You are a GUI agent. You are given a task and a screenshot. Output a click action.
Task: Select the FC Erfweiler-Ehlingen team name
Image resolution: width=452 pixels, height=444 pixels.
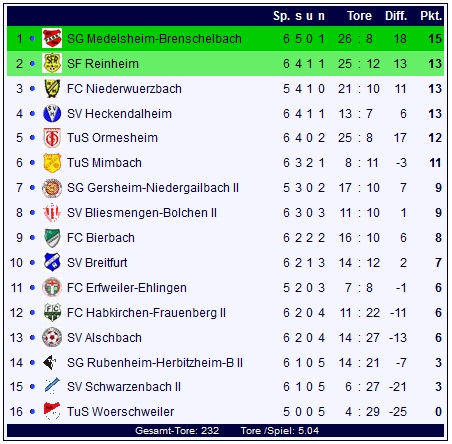point(127,288)
